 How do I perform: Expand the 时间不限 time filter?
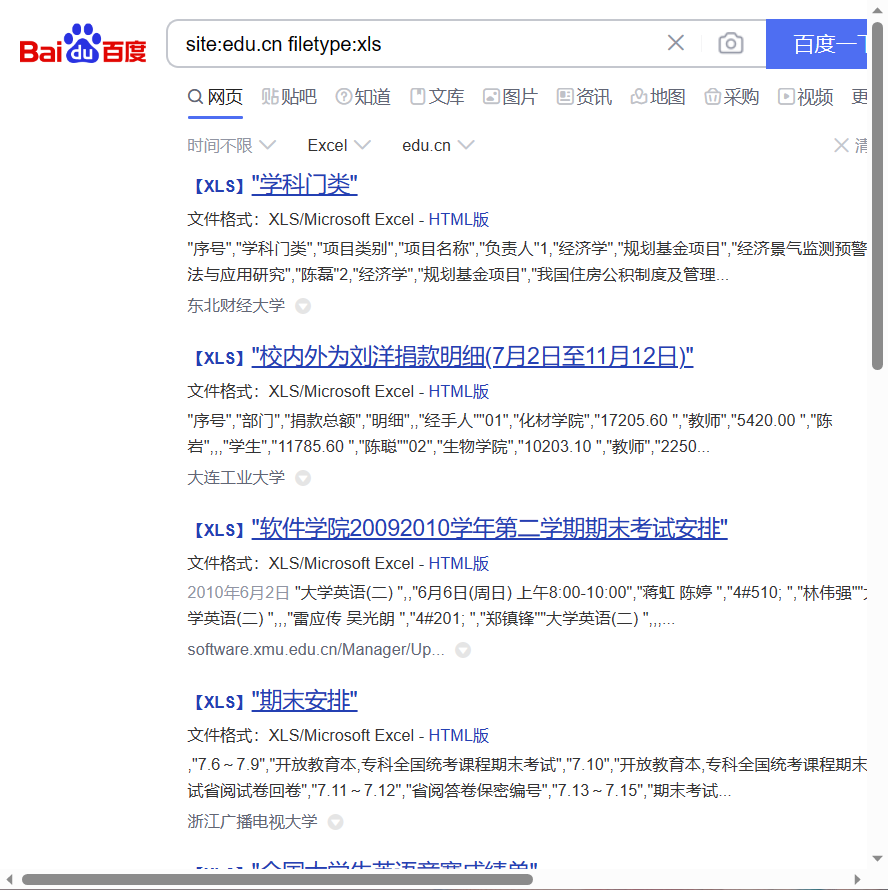(232, 145)
